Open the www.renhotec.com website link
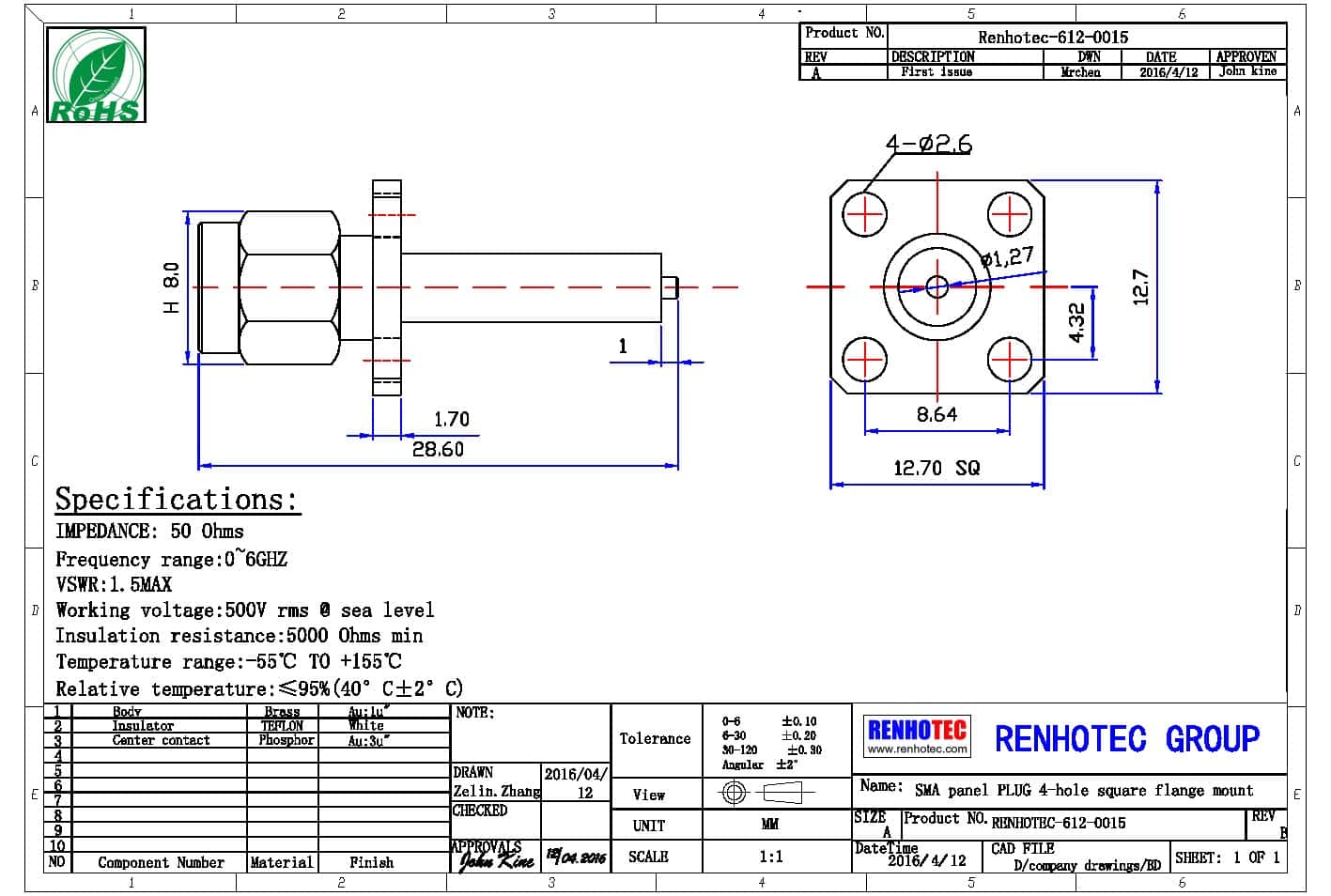 (x=917, y=749)
